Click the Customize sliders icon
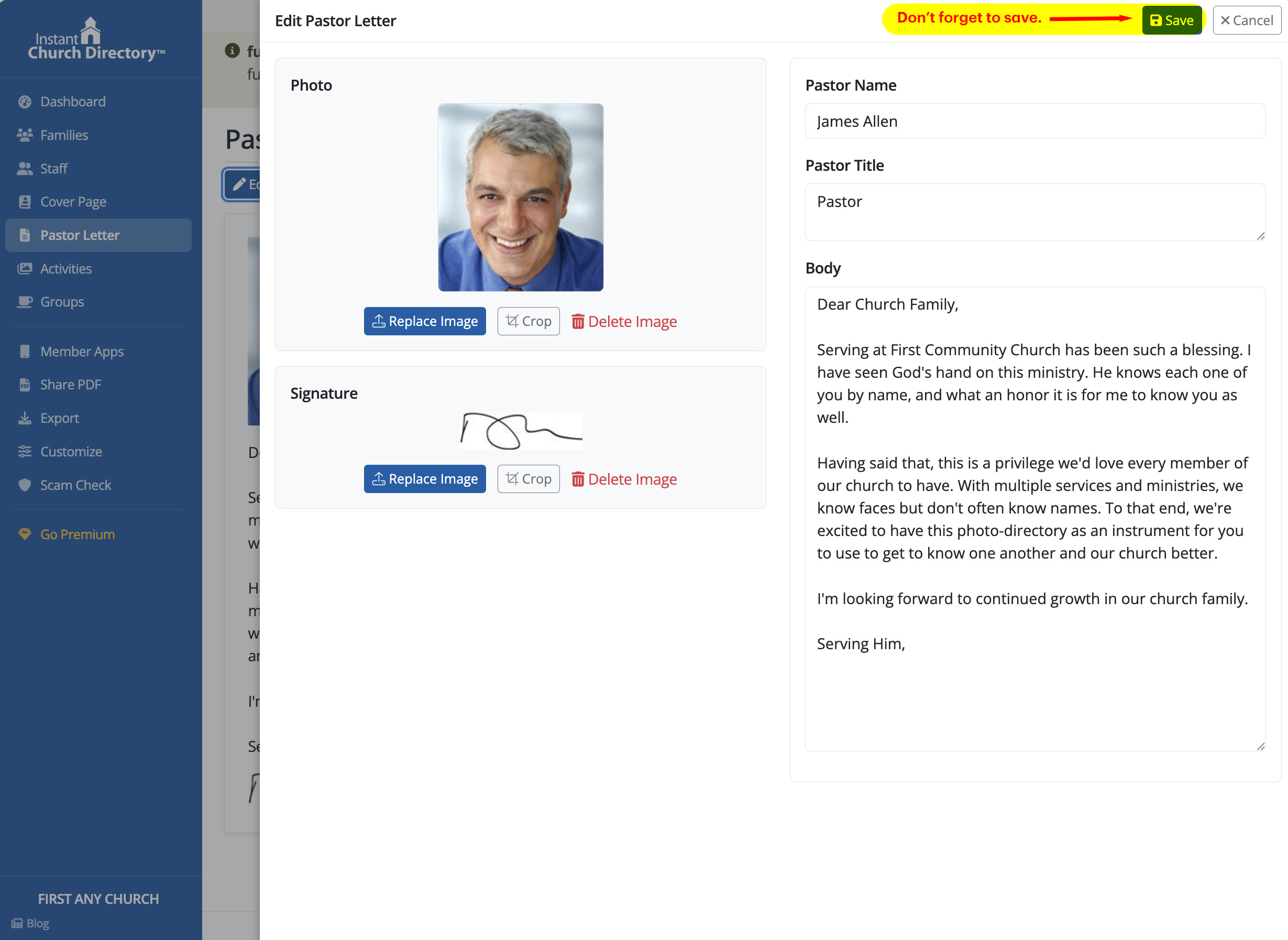This screenshot has height=940, width=1288. pyautogui.click(x=25, y=452)
